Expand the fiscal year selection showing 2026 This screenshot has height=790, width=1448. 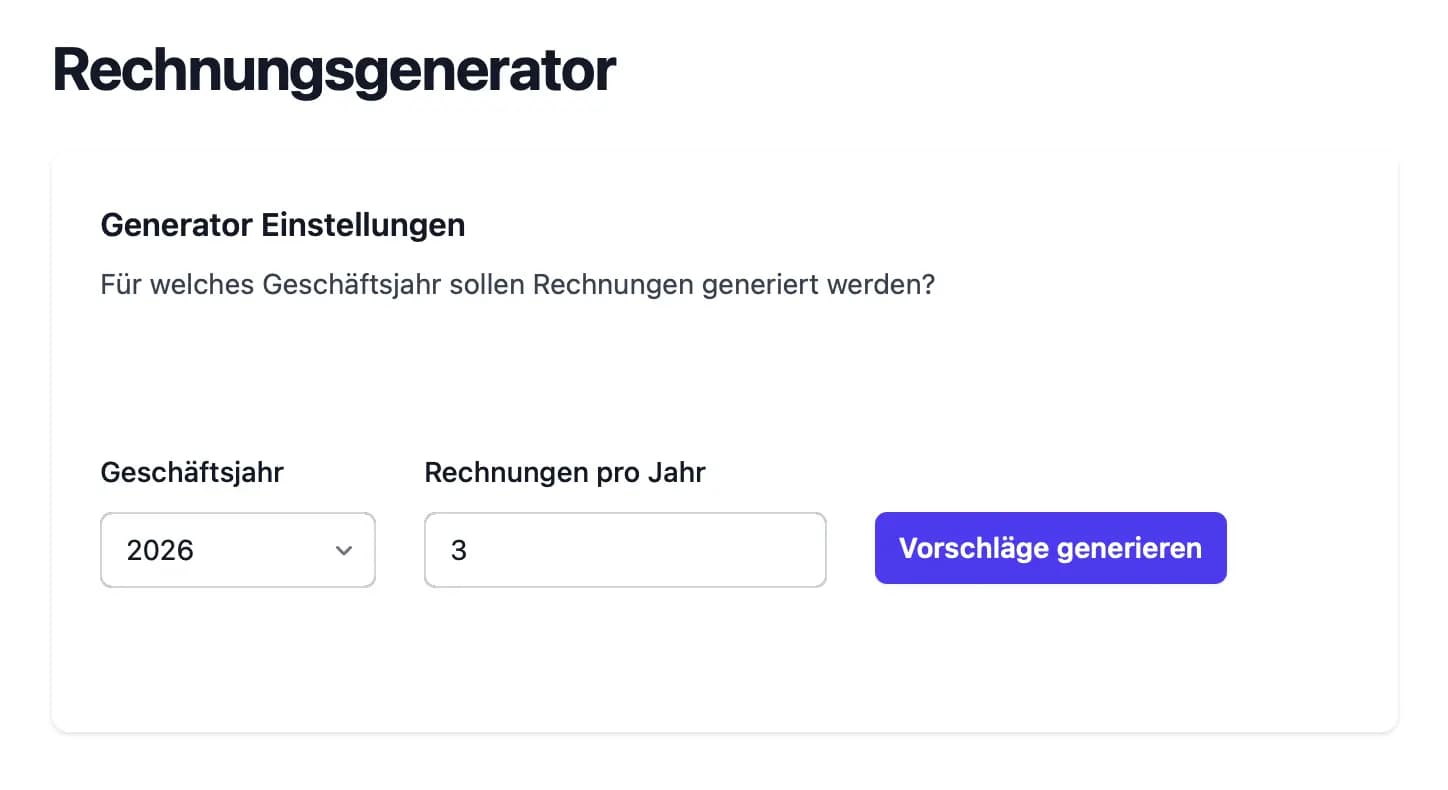237,550
